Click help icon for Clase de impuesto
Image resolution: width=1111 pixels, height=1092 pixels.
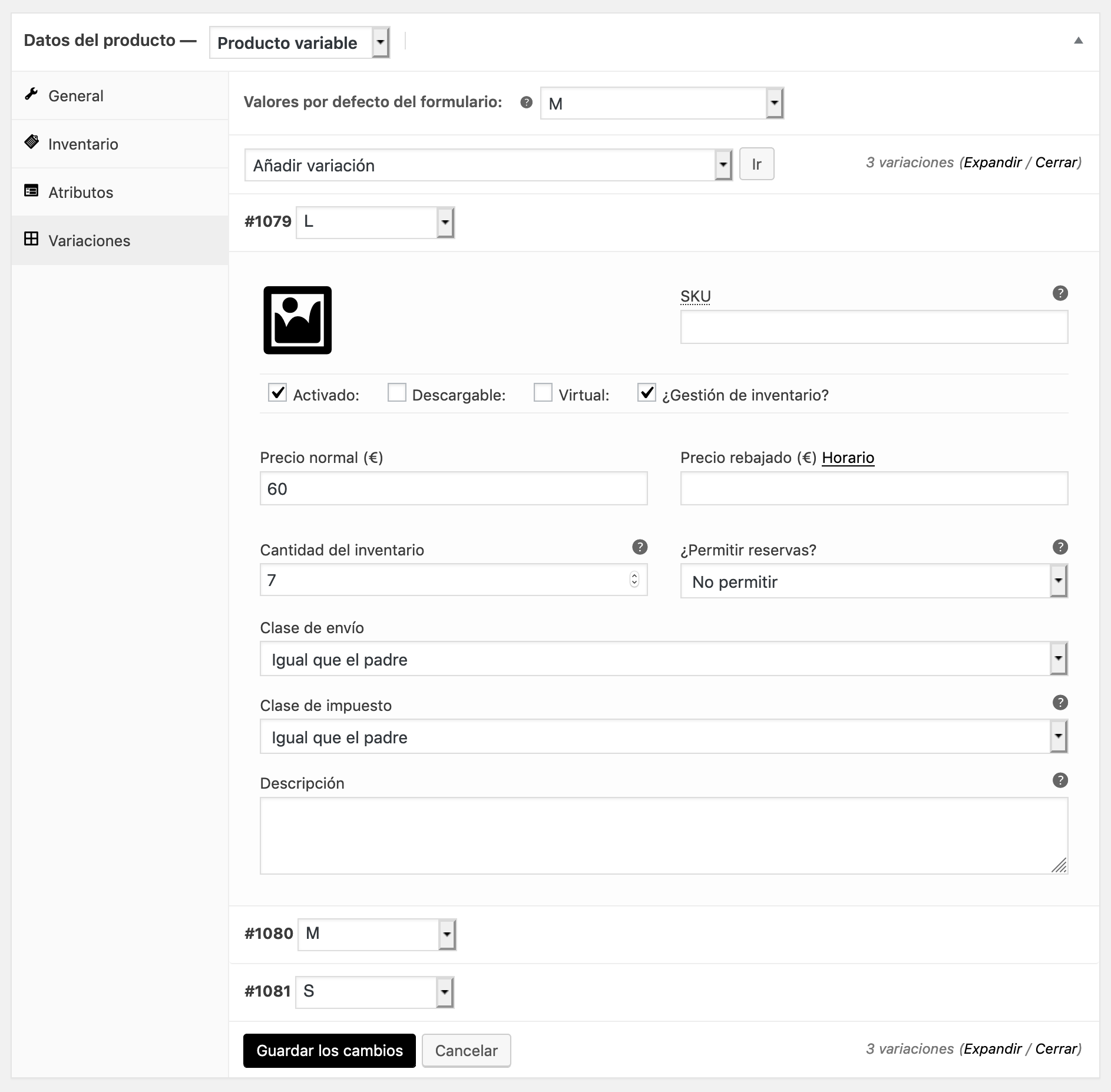1060,703
